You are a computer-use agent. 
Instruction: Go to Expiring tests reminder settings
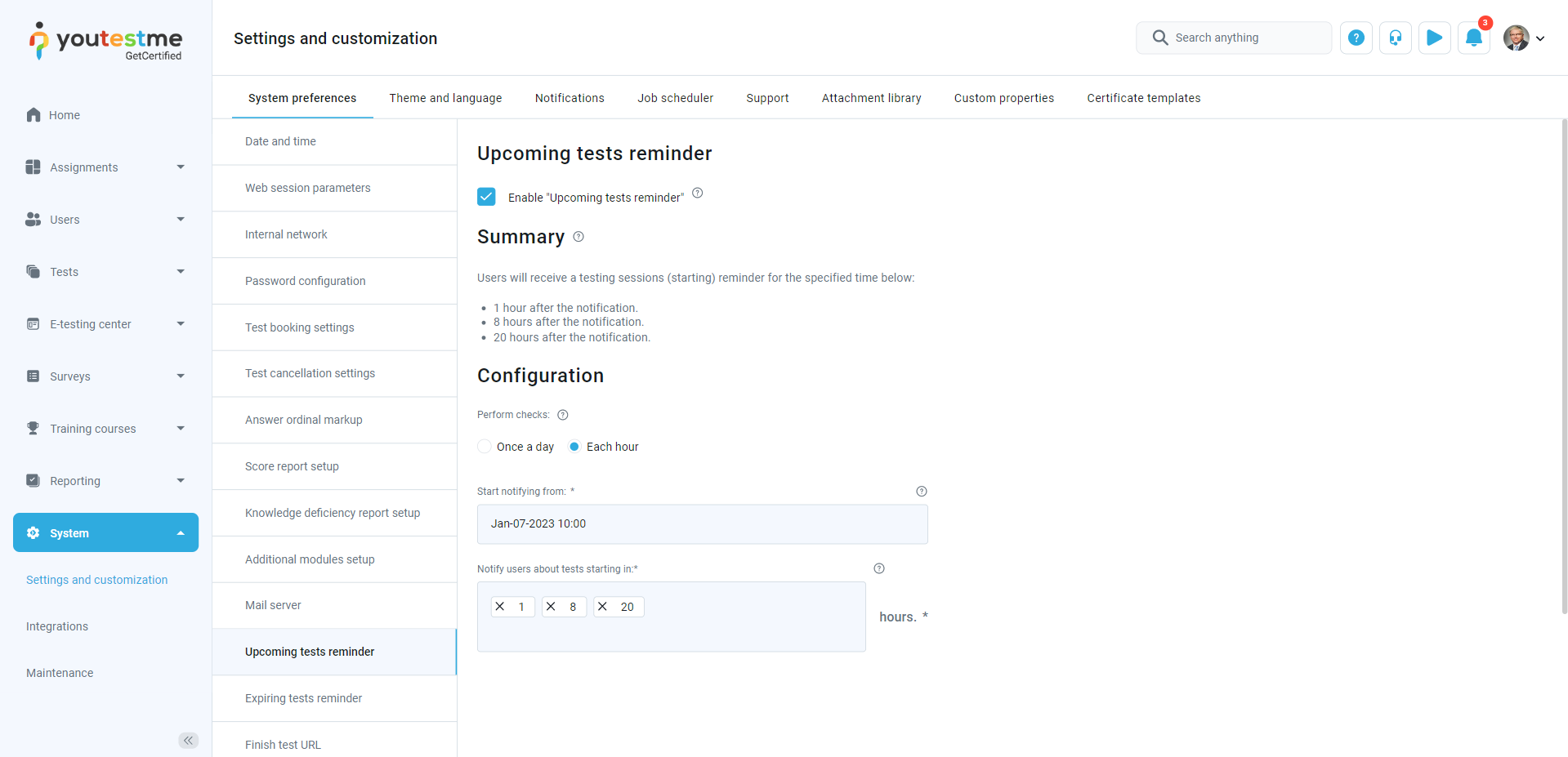click(x=303, y=698)
